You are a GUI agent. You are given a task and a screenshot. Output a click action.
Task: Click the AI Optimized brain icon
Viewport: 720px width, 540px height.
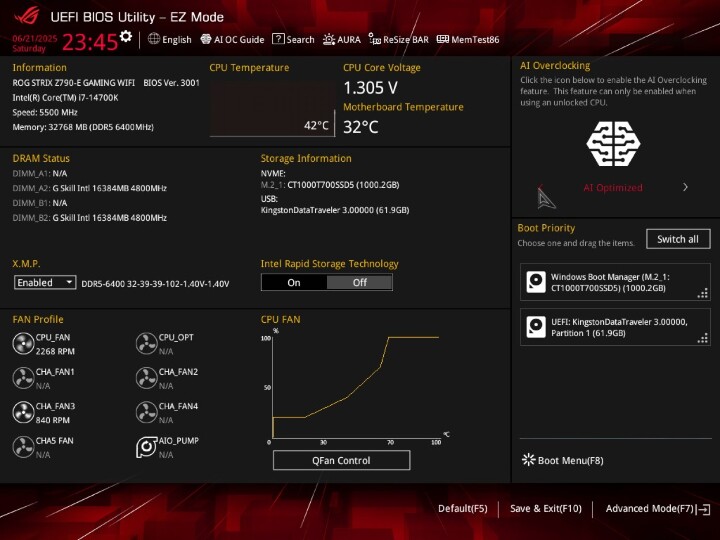click(613, 144)
